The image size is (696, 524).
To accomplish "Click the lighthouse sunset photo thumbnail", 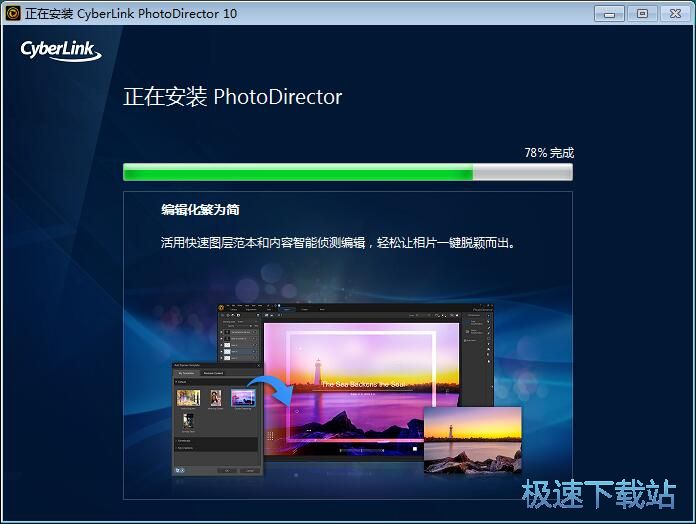I will 473,440.
